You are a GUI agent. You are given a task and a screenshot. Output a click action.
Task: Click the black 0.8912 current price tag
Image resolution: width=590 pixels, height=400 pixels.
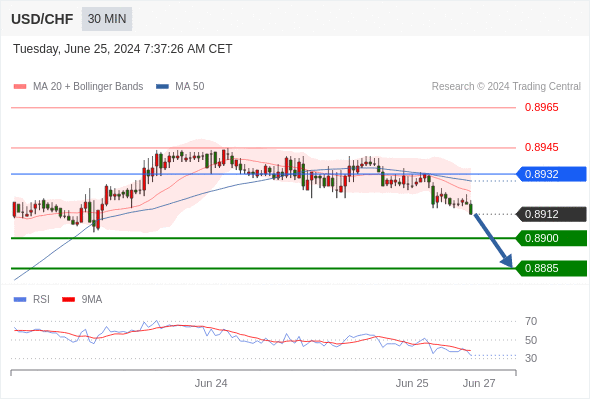coord(551,214)
